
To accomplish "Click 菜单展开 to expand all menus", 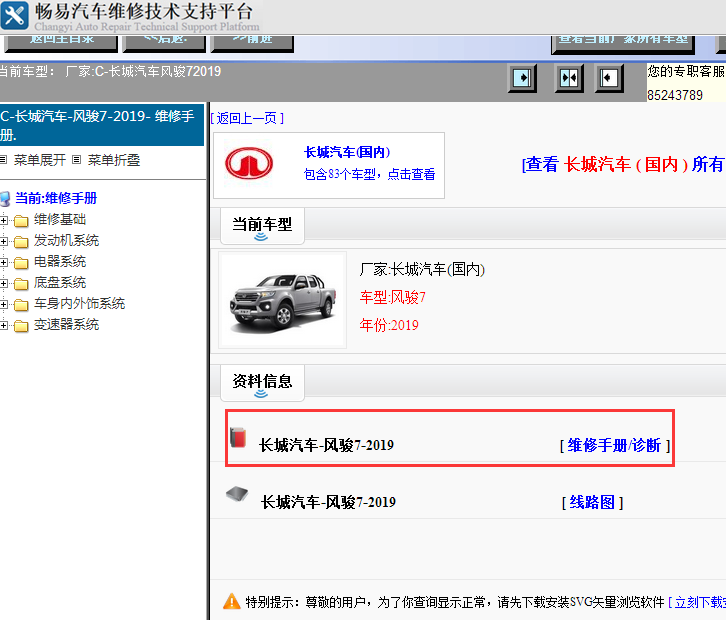I will click(x=40, y=160).
